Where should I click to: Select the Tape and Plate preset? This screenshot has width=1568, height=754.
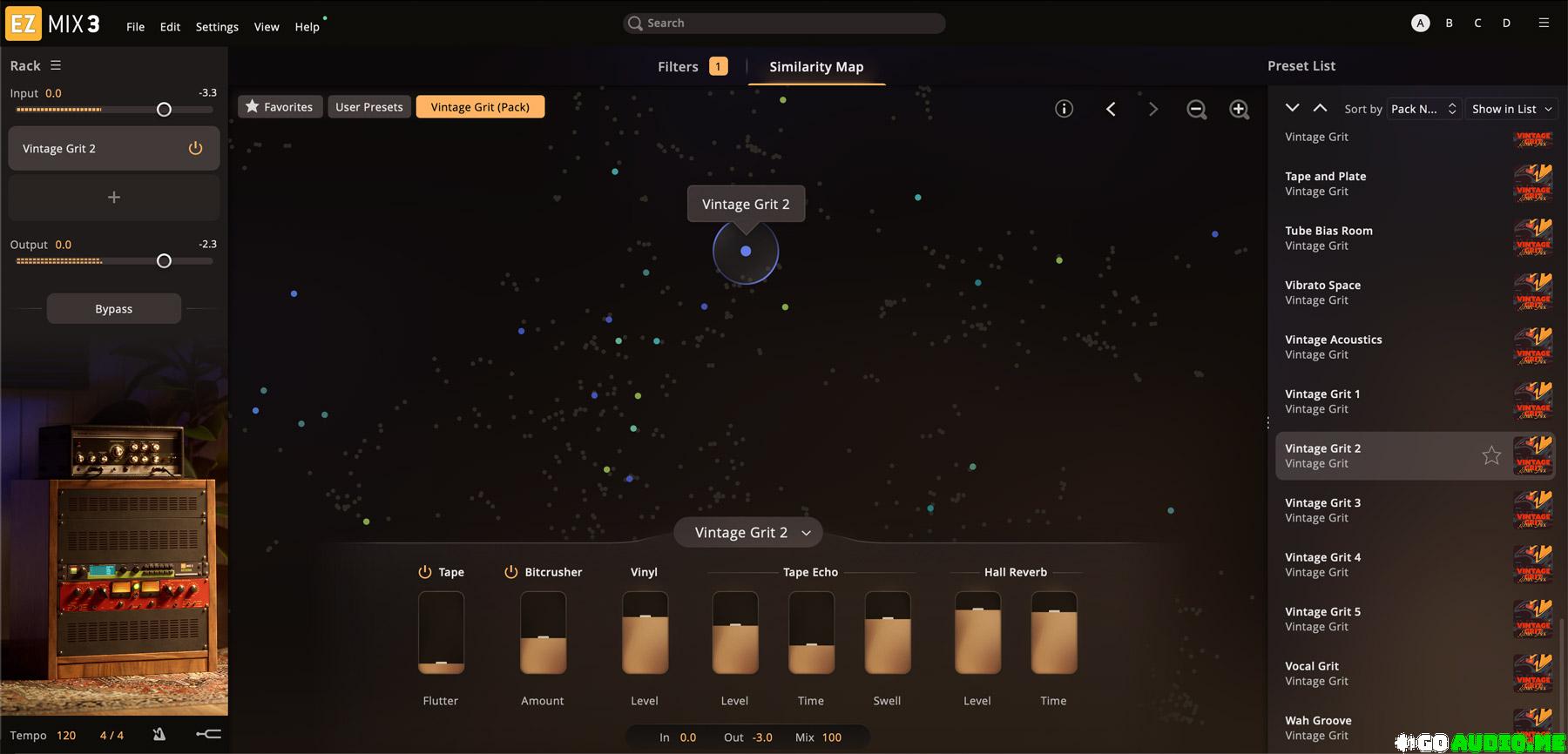(1416, 184)
